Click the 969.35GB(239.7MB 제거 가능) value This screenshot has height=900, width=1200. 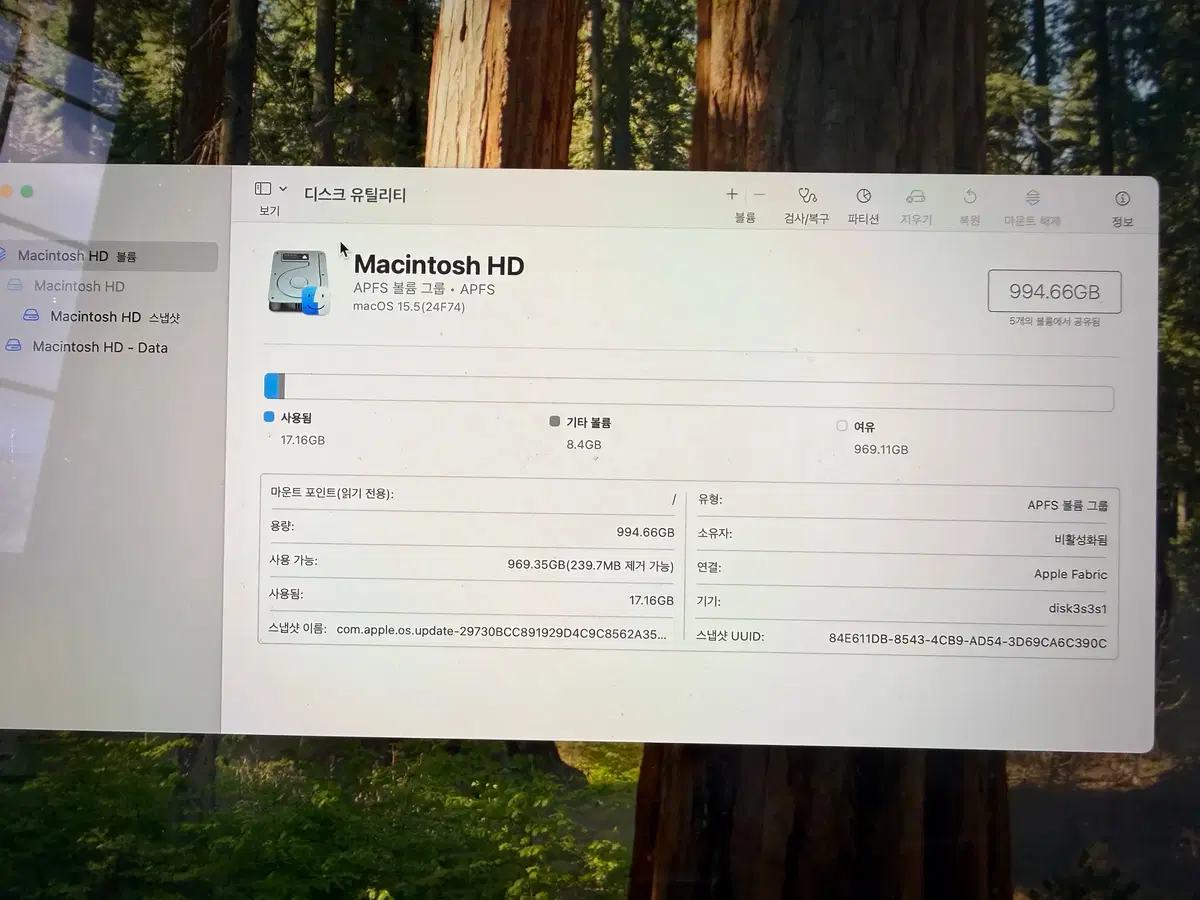tap(591, 566)
